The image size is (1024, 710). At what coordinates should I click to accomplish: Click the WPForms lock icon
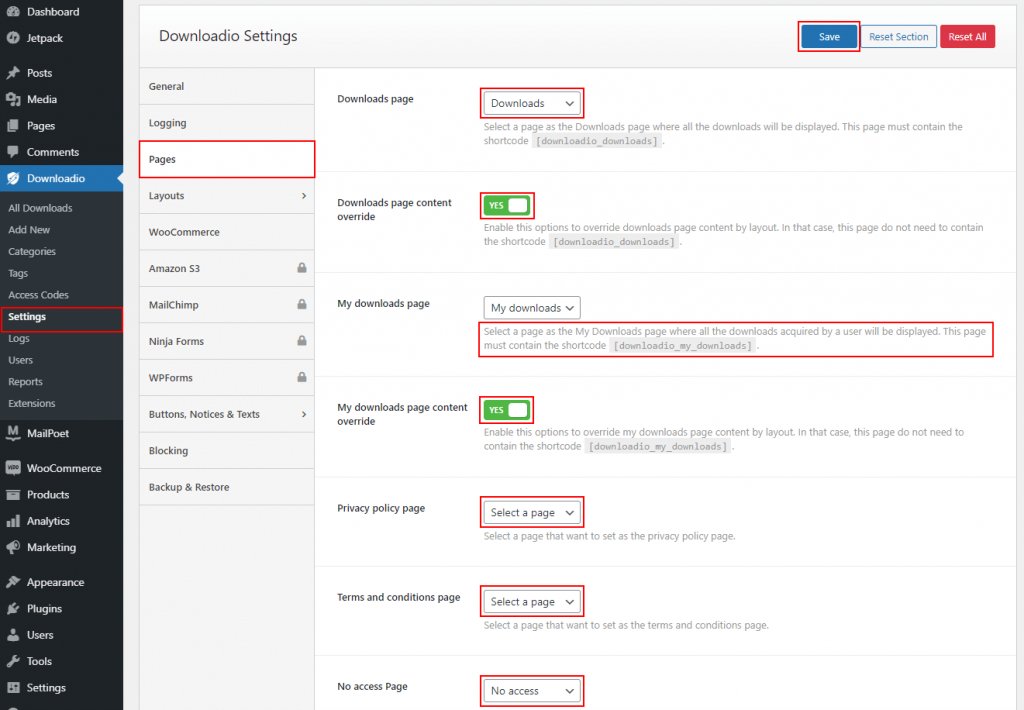coord(302,378)
